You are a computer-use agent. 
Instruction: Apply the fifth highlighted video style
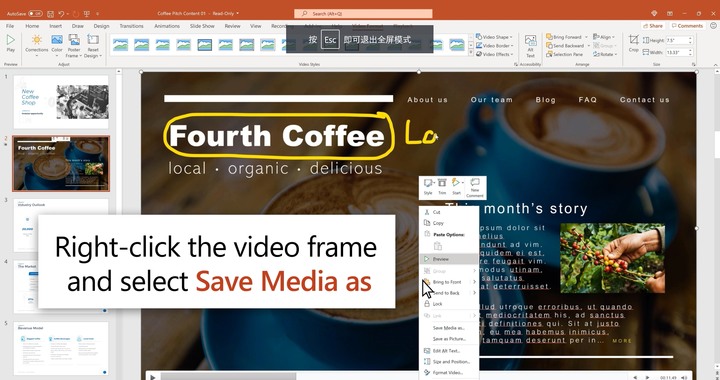(x=205, y=45)
